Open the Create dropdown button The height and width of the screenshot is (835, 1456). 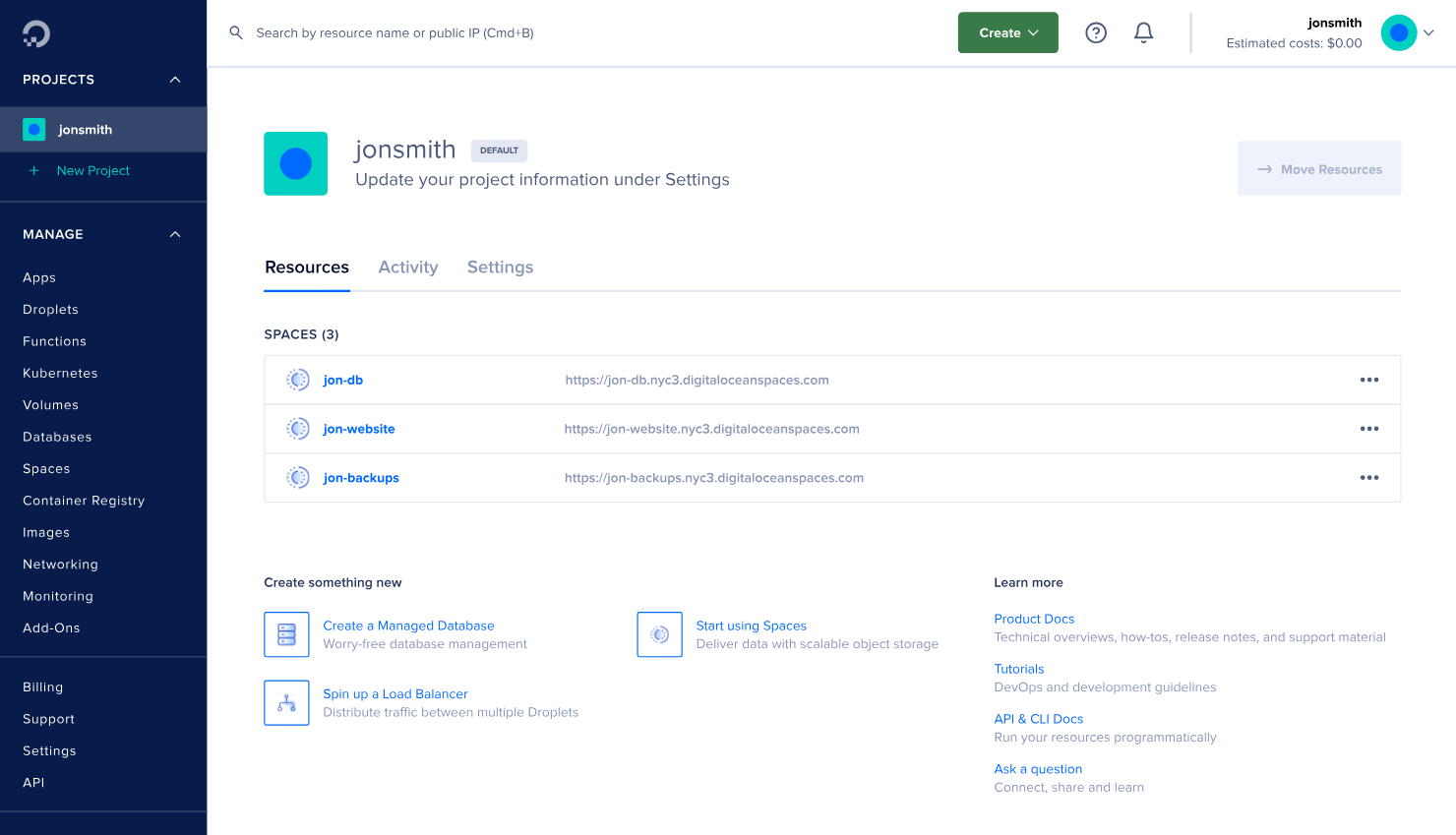click(x=1008, y=32)
